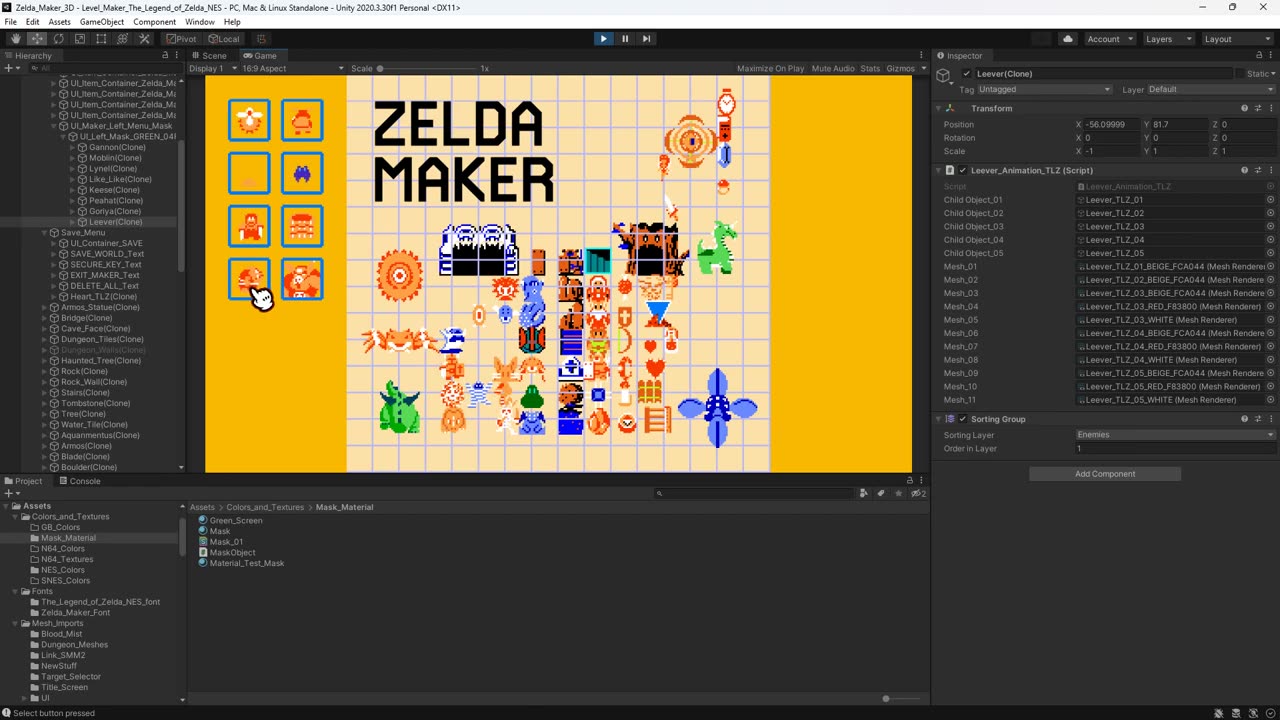Toggle Maximize On Play
1280x720 pixels.
click(x=770, y=69)
